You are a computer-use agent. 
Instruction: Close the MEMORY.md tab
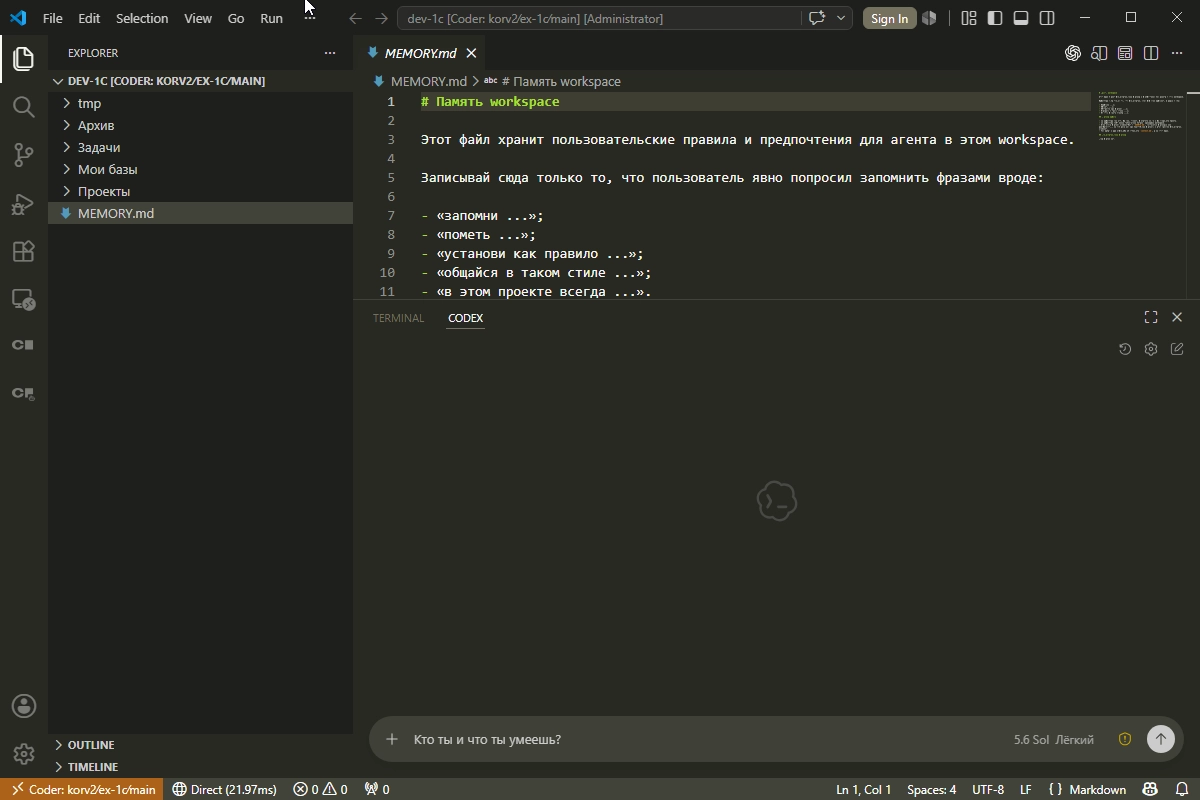coord(471,53)
